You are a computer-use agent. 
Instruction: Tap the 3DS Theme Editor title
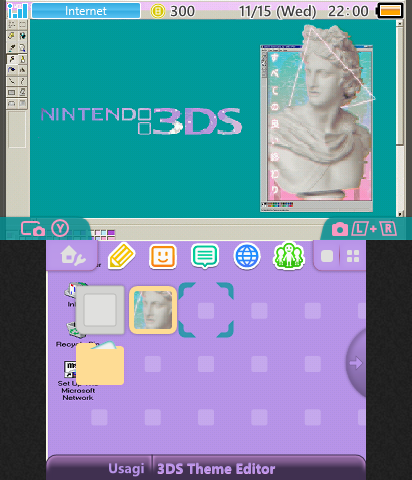click(x=216, y=469)
